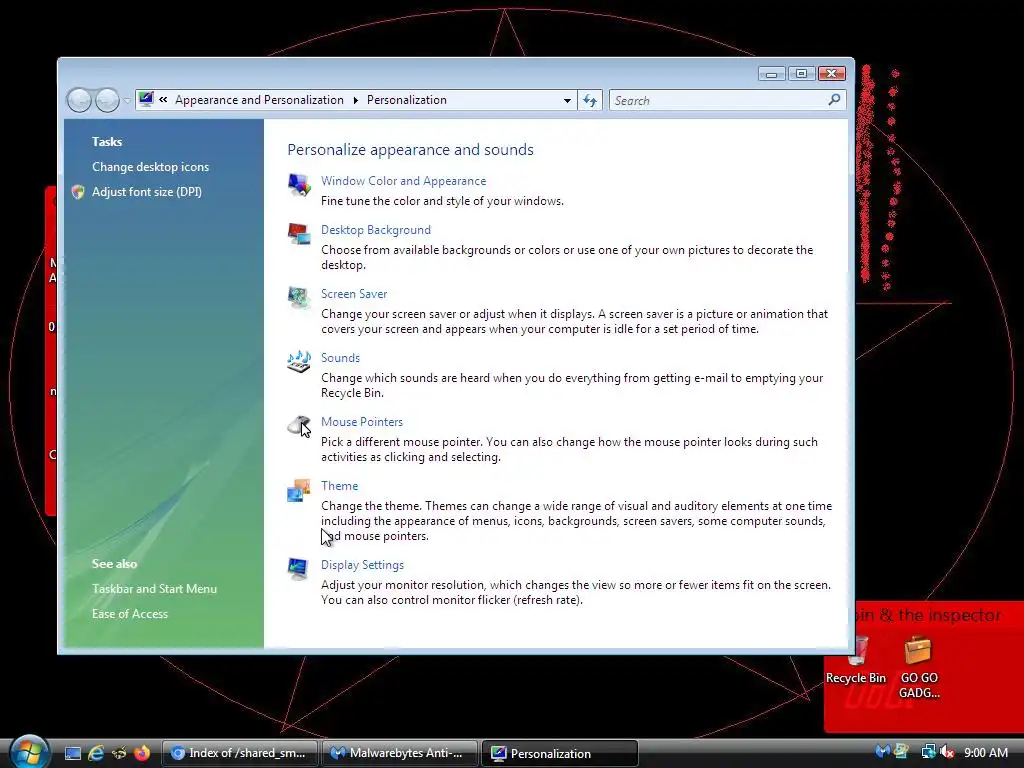Expand the double-chevron in address bar
This screenshot has width=1024, height=768.
163,99
